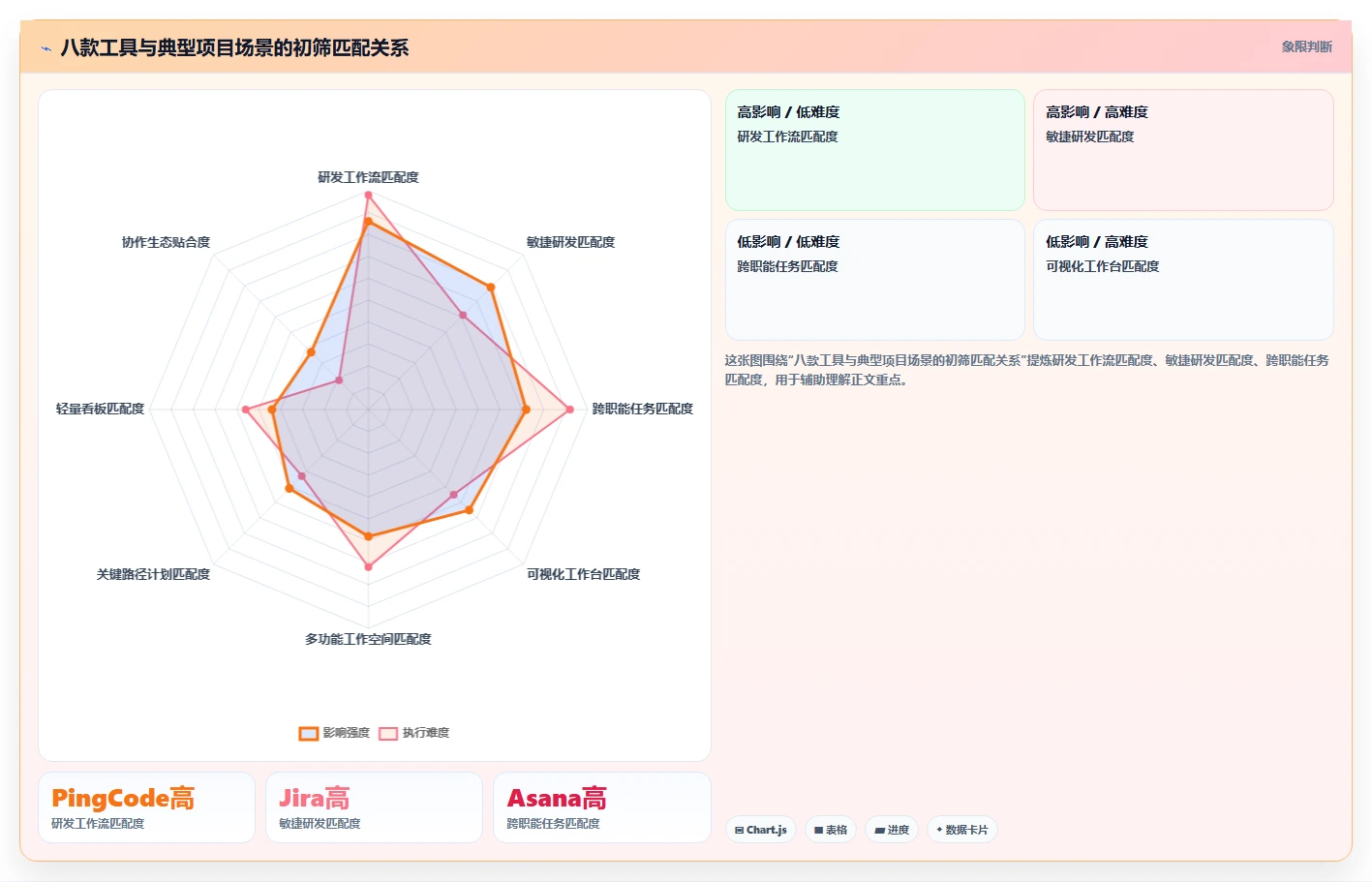
Task: Click radar axis label 协作生态贴合度
Action: click(166, 242)
